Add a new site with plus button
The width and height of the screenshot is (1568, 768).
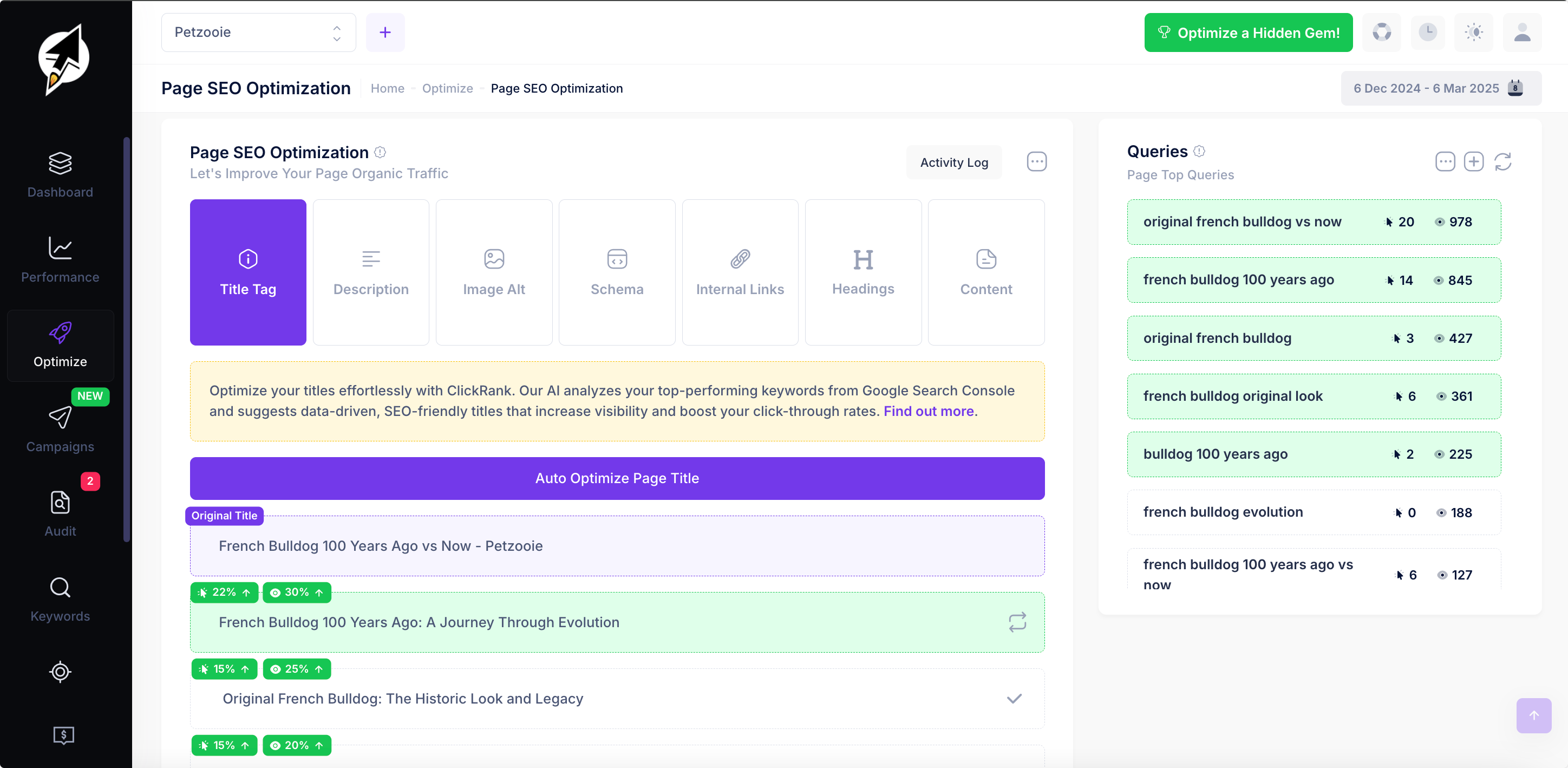click(385, 32)
